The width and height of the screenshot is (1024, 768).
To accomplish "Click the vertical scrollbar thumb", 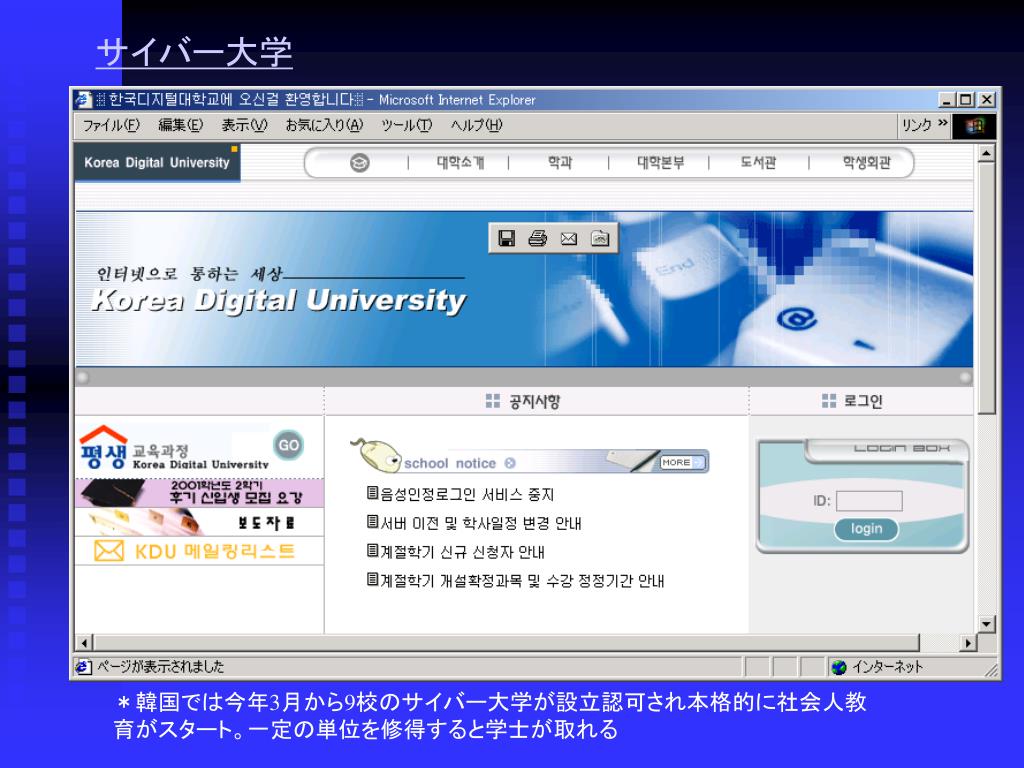I will (x=986, y=288).
